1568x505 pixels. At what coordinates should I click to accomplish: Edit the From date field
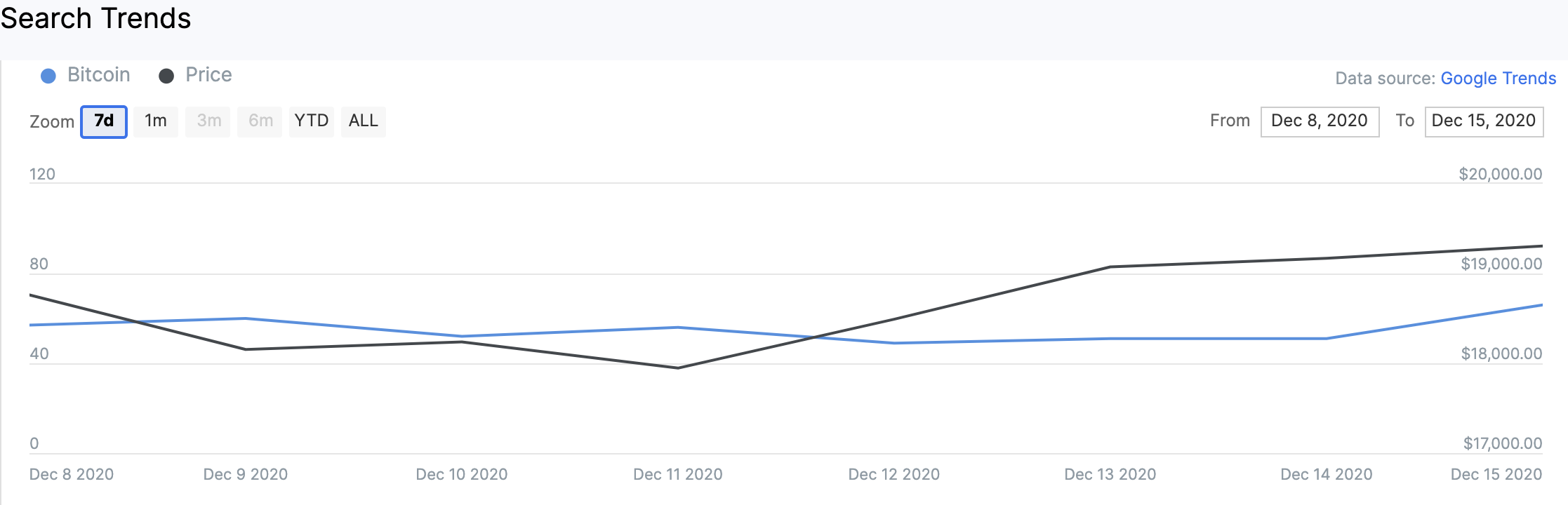point(1320,121)
